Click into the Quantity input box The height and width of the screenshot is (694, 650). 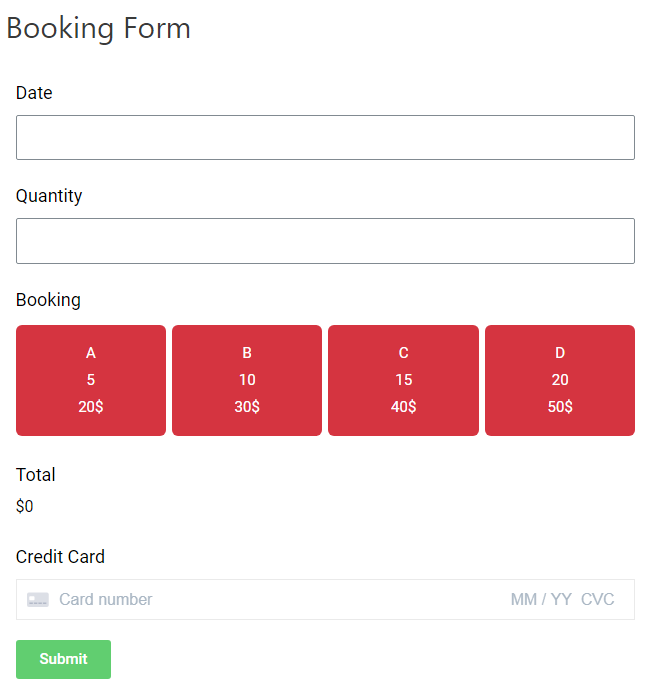click(x=325, y=241)
